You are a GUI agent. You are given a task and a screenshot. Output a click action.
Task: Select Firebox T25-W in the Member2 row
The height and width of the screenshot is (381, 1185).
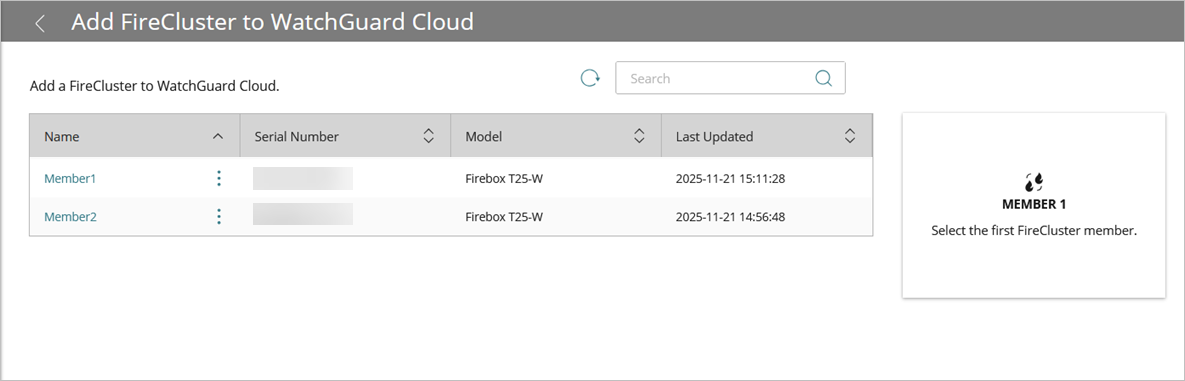[x=504, y=216]
